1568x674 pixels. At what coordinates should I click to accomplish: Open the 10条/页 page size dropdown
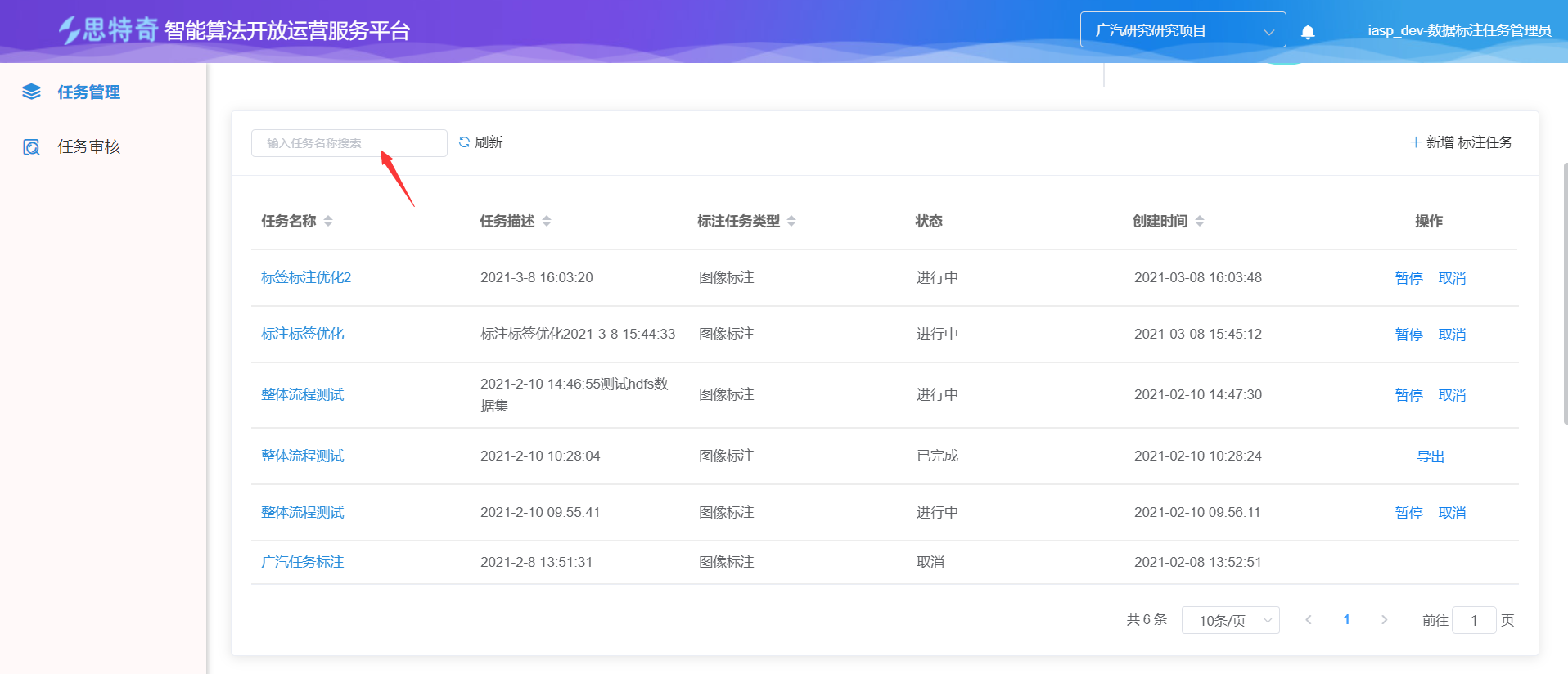[x=1231, y=620]
